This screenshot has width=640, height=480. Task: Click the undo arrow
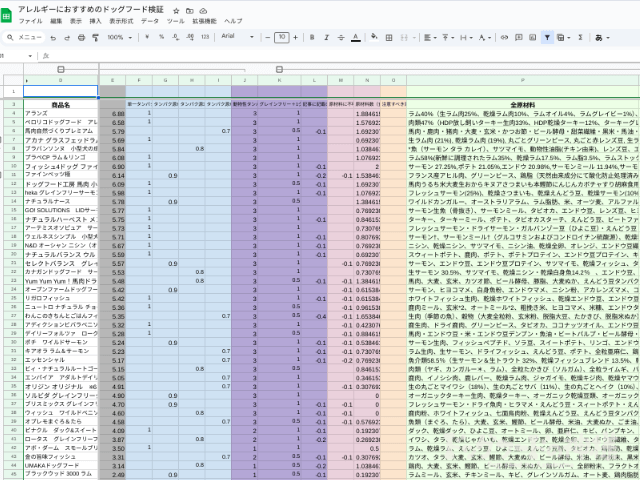[x=53, y=38]
